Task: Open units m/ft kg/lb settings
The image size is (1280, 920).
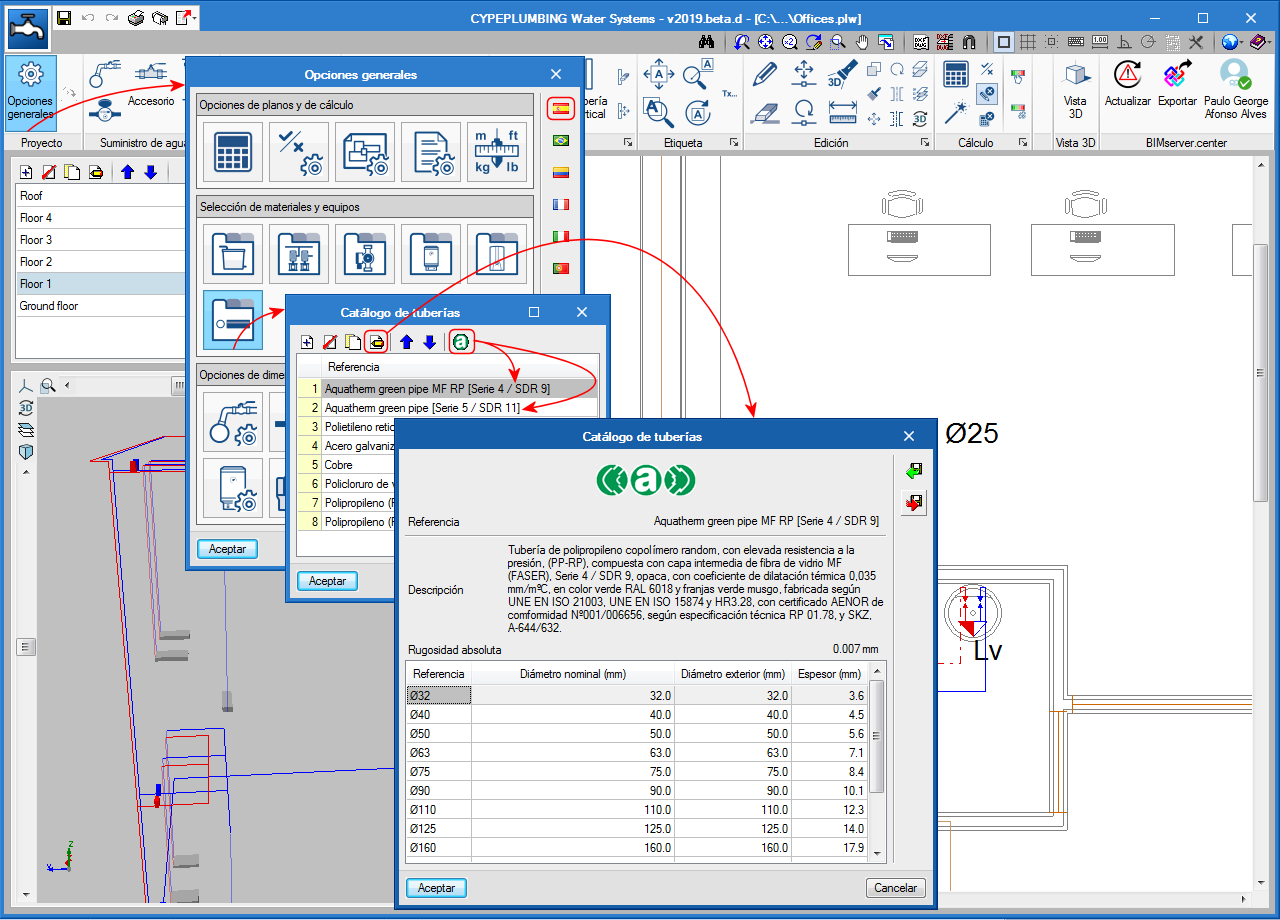Action: [x=497, y=152]
